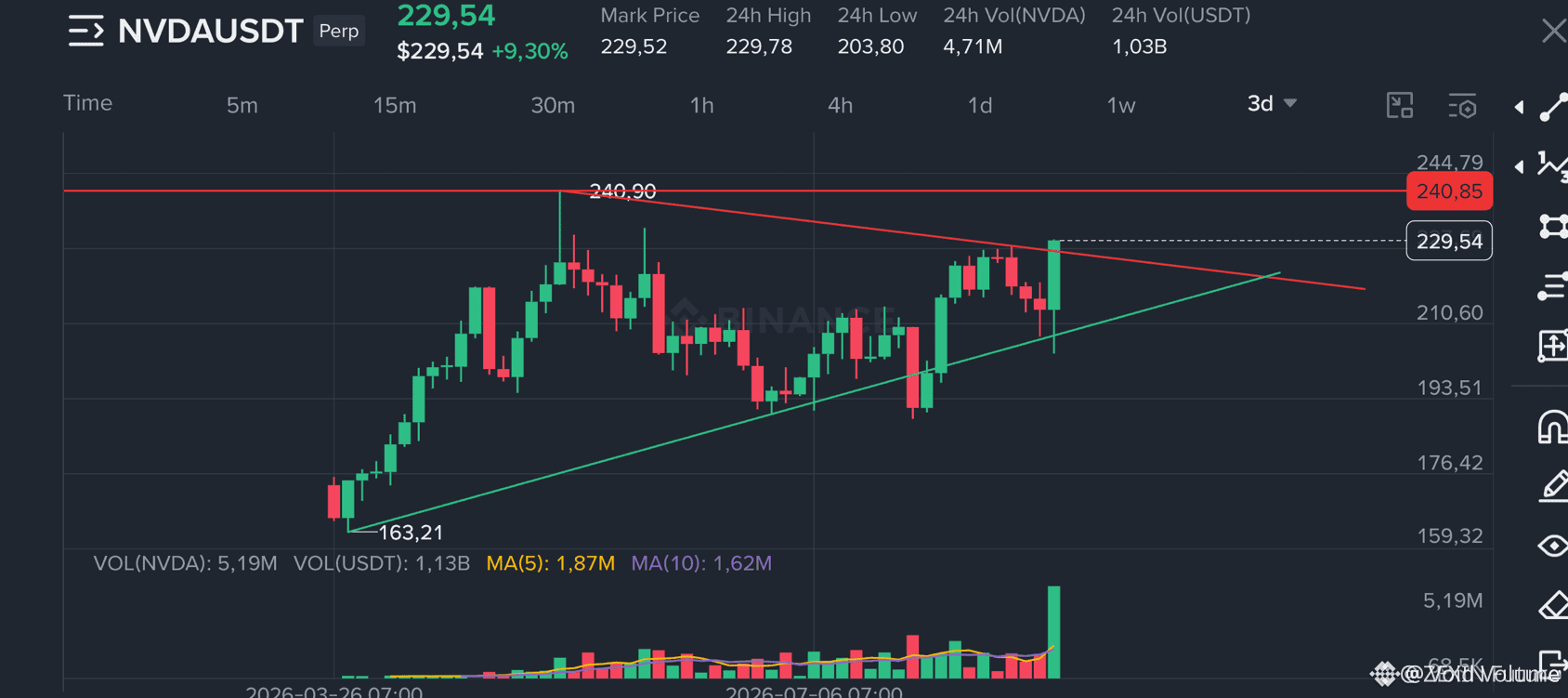1568x698 pixels.
Task: Click the 24h Vol(USDT) value 1,03B
Action: [x=1139, y=46]
